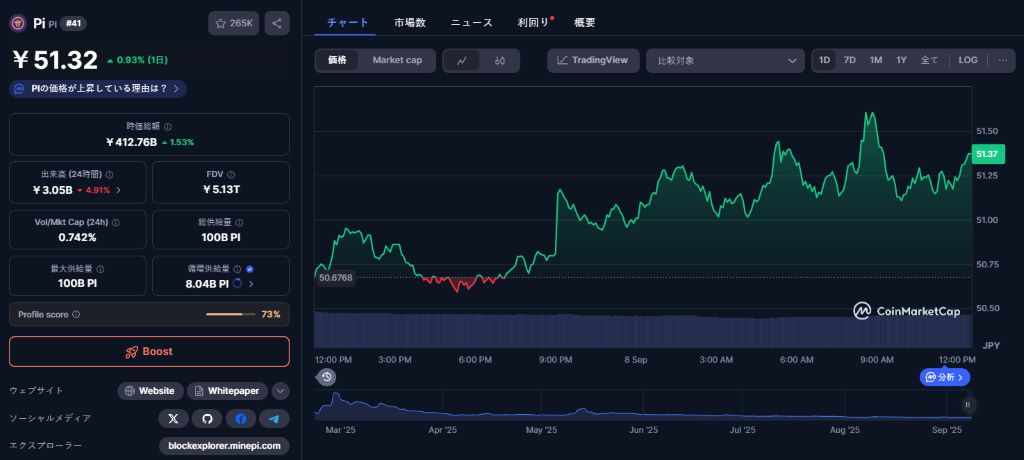Expand the 8.04B PI supply chevron
This screenshot has width=1024, height=460.
251,284
